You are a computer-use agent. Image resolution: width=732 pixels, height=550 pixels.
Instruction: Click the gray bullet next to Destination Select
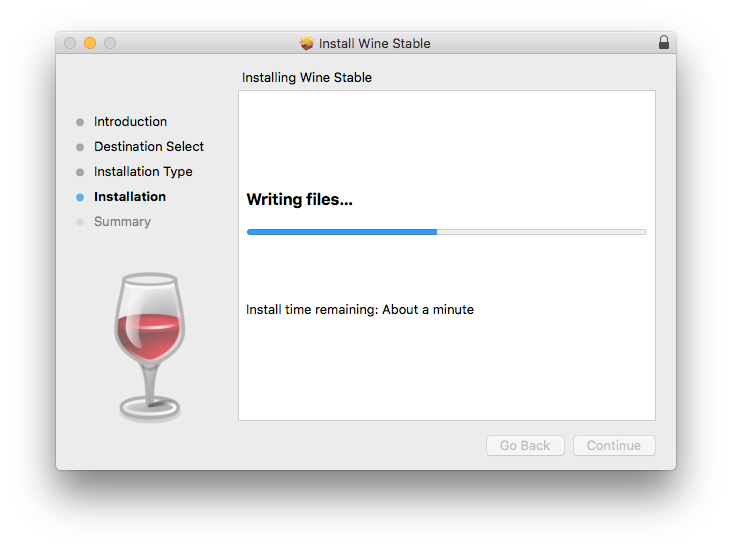point(80,148)
